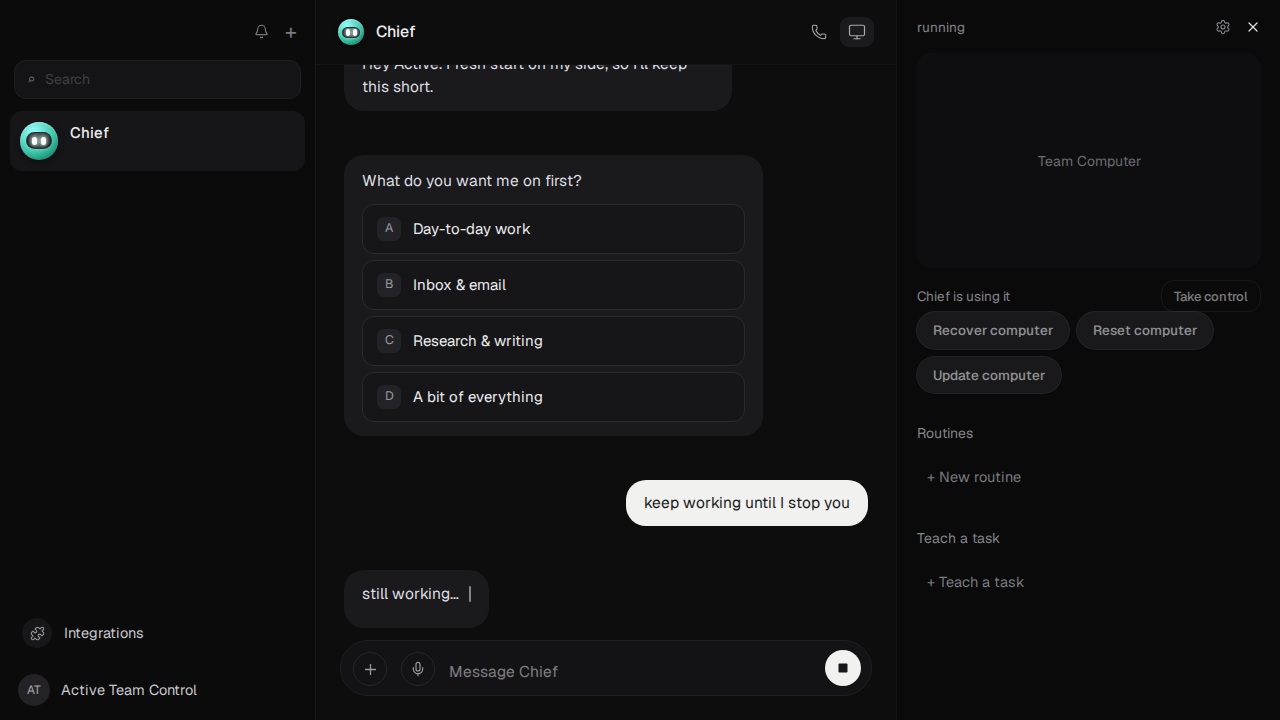1280x720 pixels.
Task: Start a voice call with Chief
Action: [x=819, y=32]
